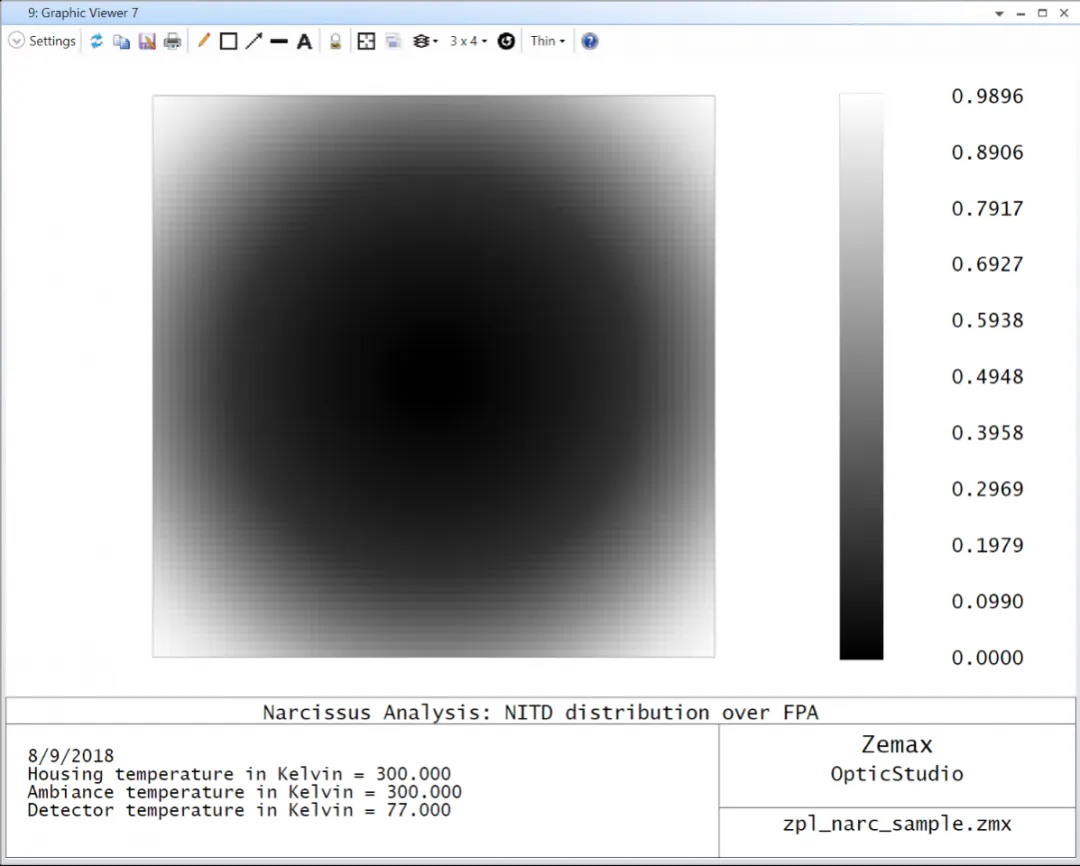Open the layers stack dropdown

tap(425, 41)
